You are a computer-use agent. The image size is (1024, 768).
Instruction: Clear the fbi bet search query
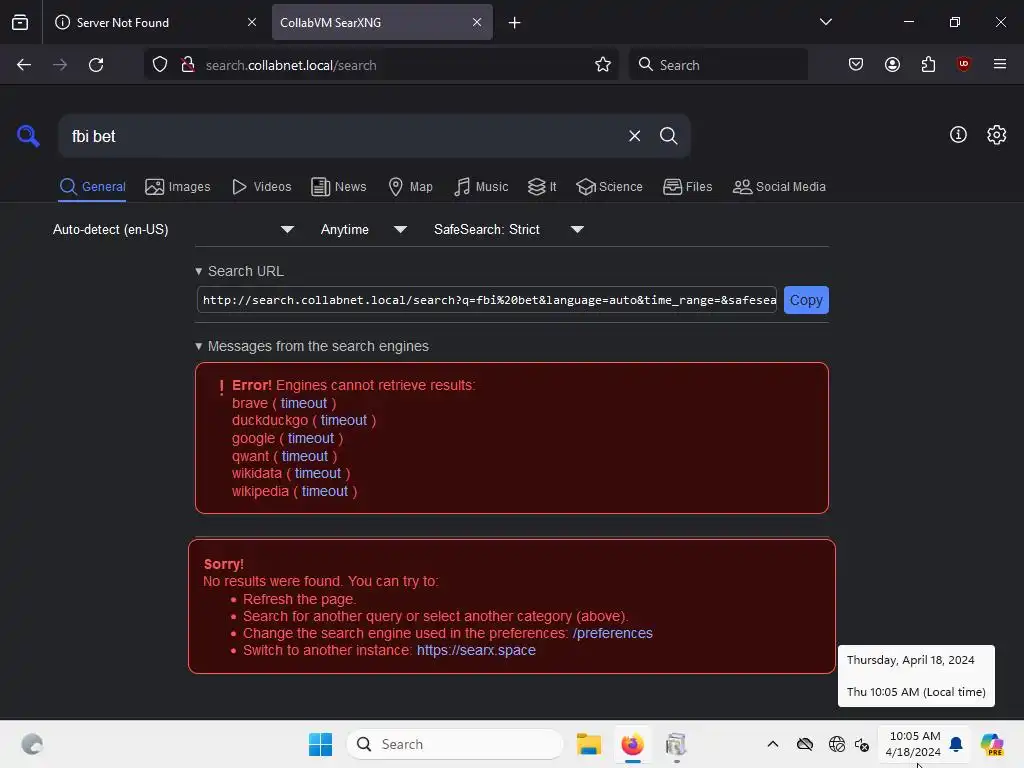(x=634, y=136)
